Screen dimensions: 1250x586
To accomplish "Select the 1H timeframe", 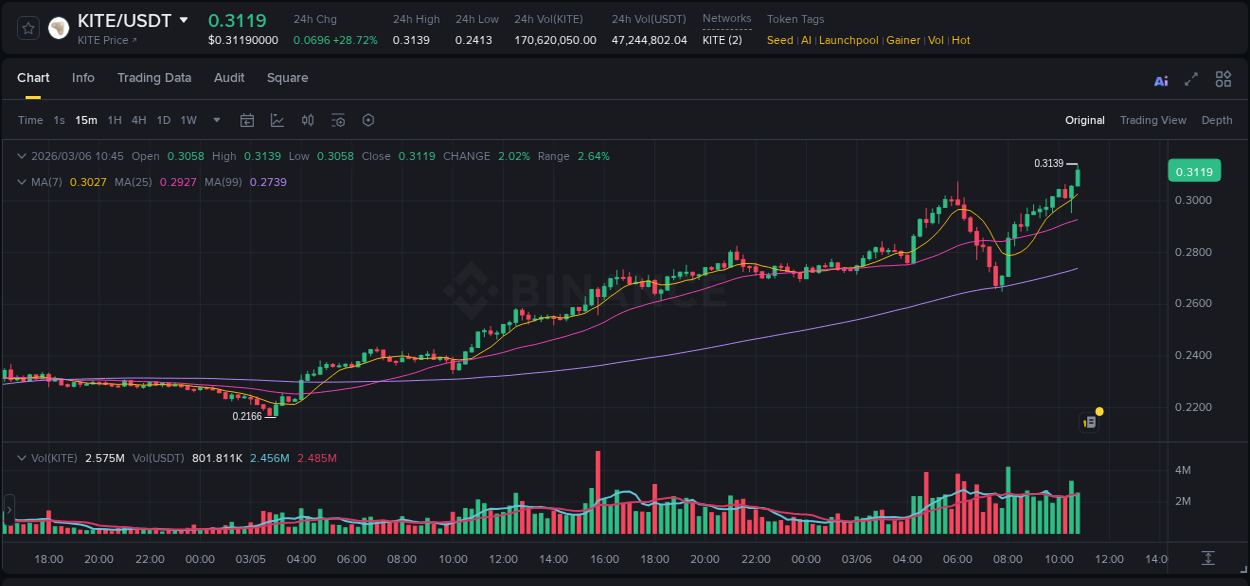I will coord(113,120).
